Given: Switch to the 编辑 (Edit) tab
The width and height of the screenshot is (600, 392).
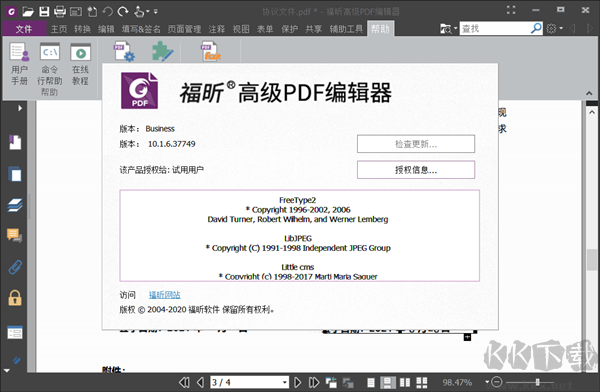Looking at the screenshot, I should [x=106, y=29].
